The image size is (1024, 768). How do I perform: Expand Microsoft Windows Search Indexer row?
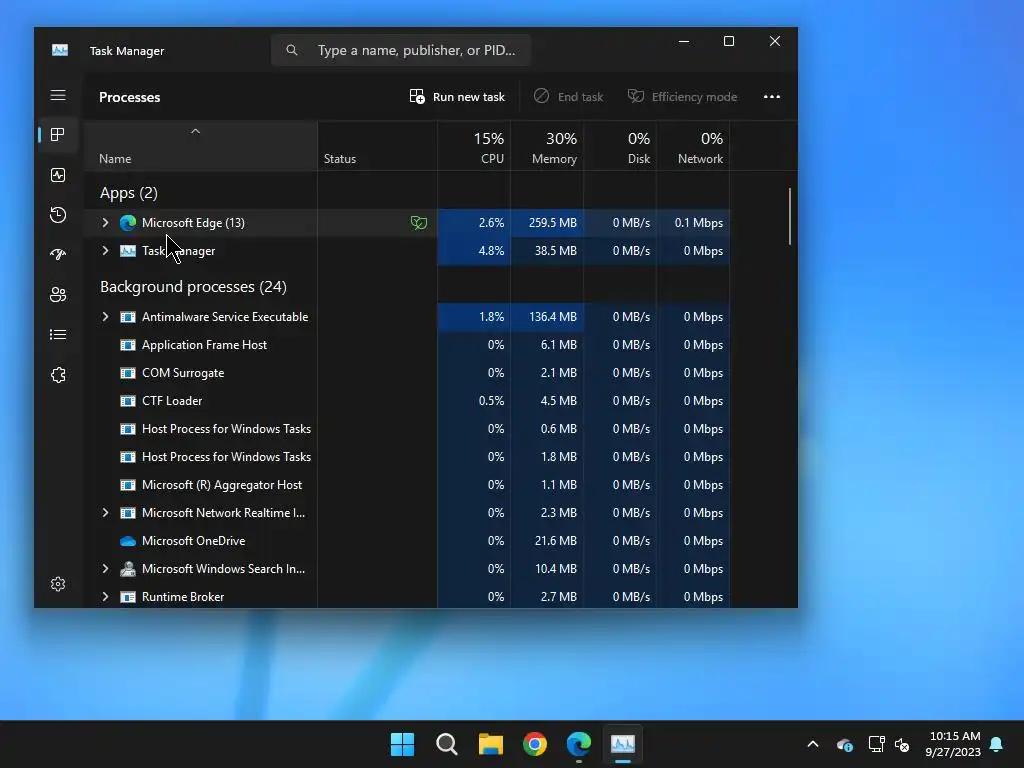[x=105, y=569]
